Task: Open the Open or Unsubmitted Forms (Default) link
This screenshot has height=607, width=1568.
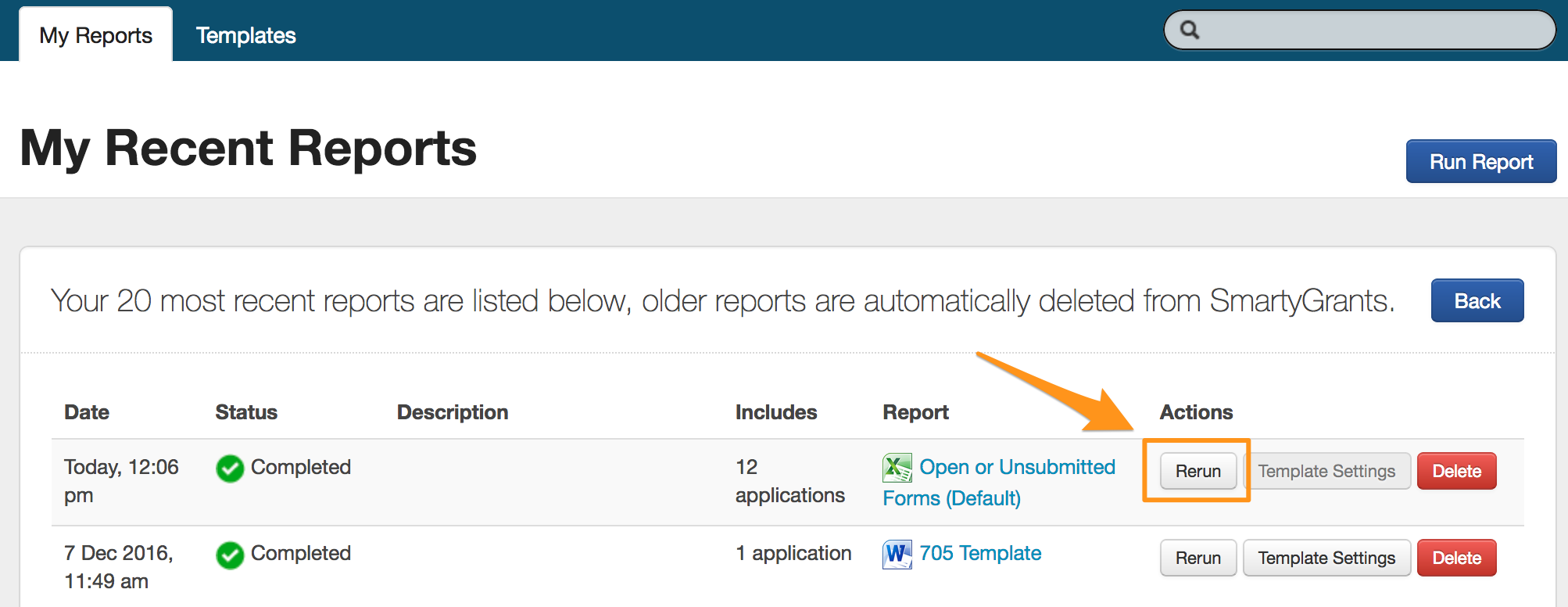Action: tap(1016, 468)
